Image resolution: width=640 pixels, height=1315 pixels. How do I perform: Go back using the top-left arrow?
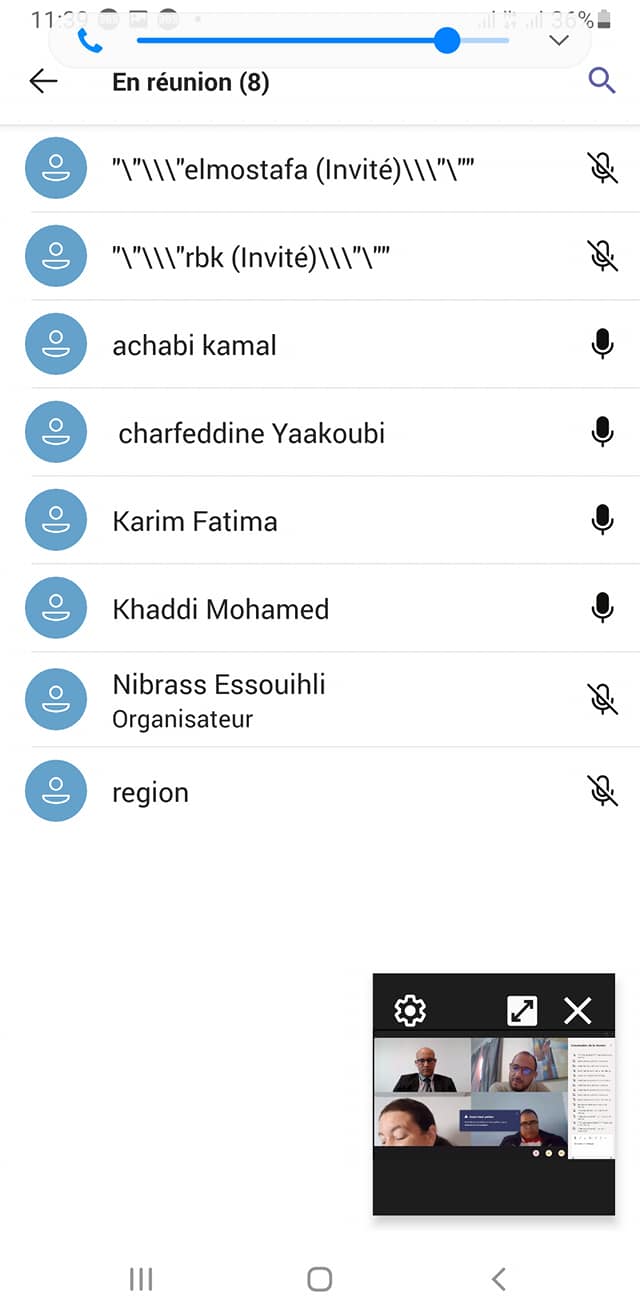click(43, 81)
